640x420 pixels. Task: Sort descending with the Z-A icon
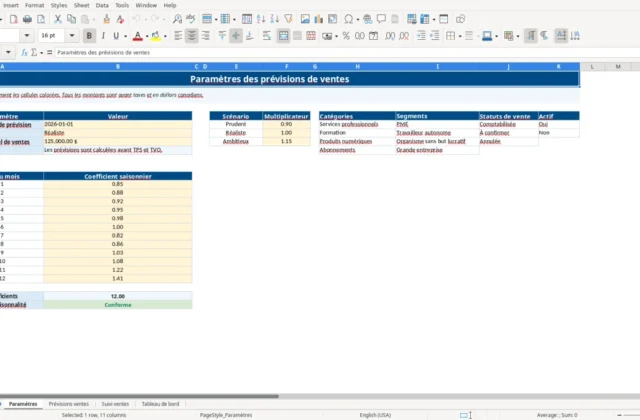coord(275,19)
